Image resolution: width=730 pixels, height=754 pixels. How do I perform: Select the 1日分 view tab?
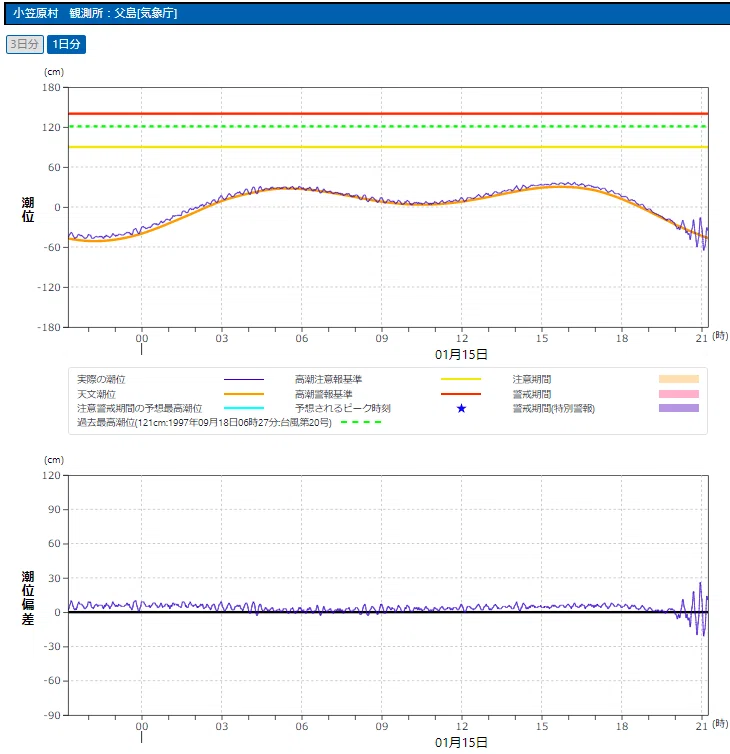click(66, 44)
